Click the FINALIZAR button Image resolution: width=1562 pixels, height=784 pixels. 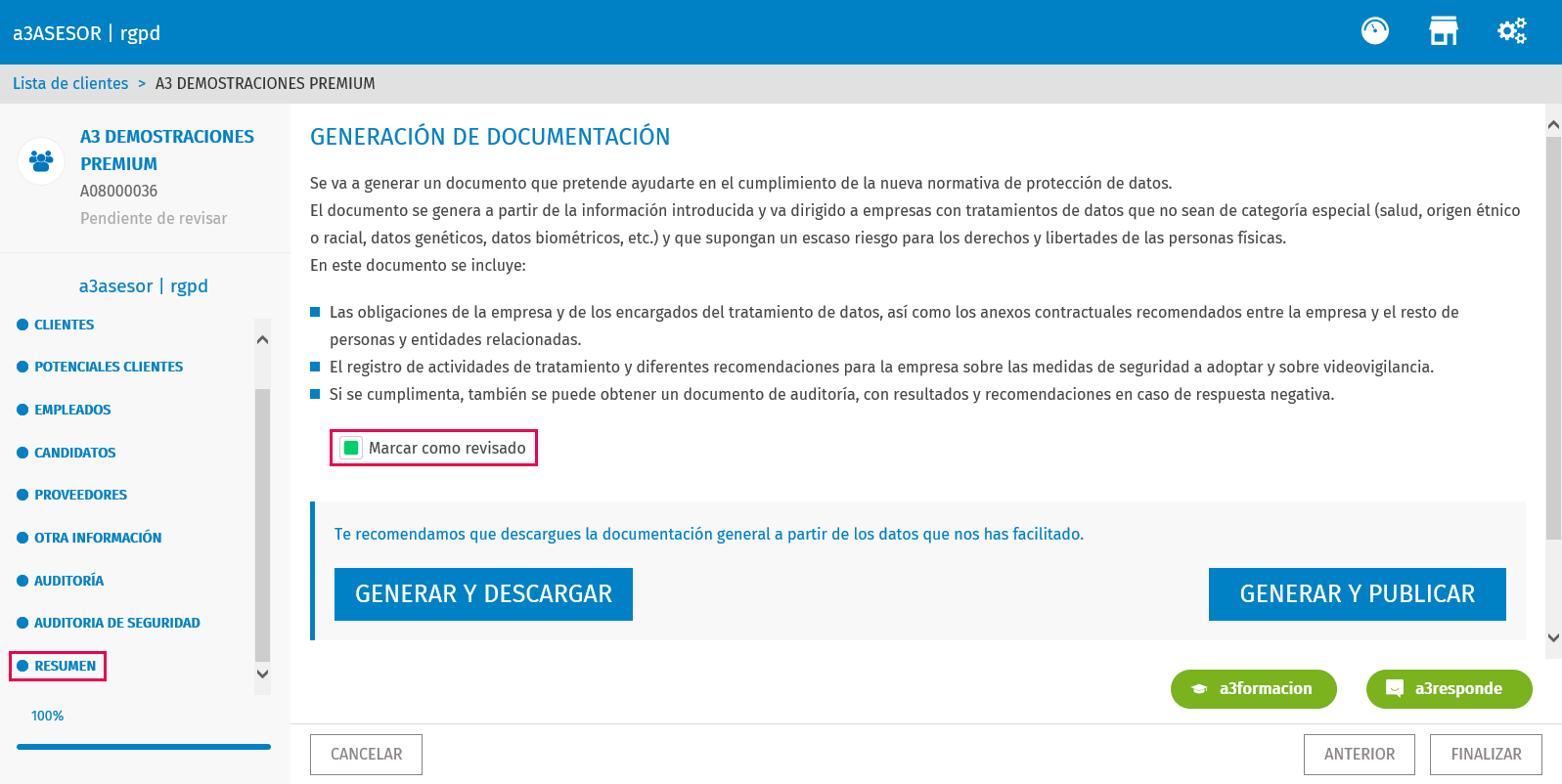point(1486,755)
